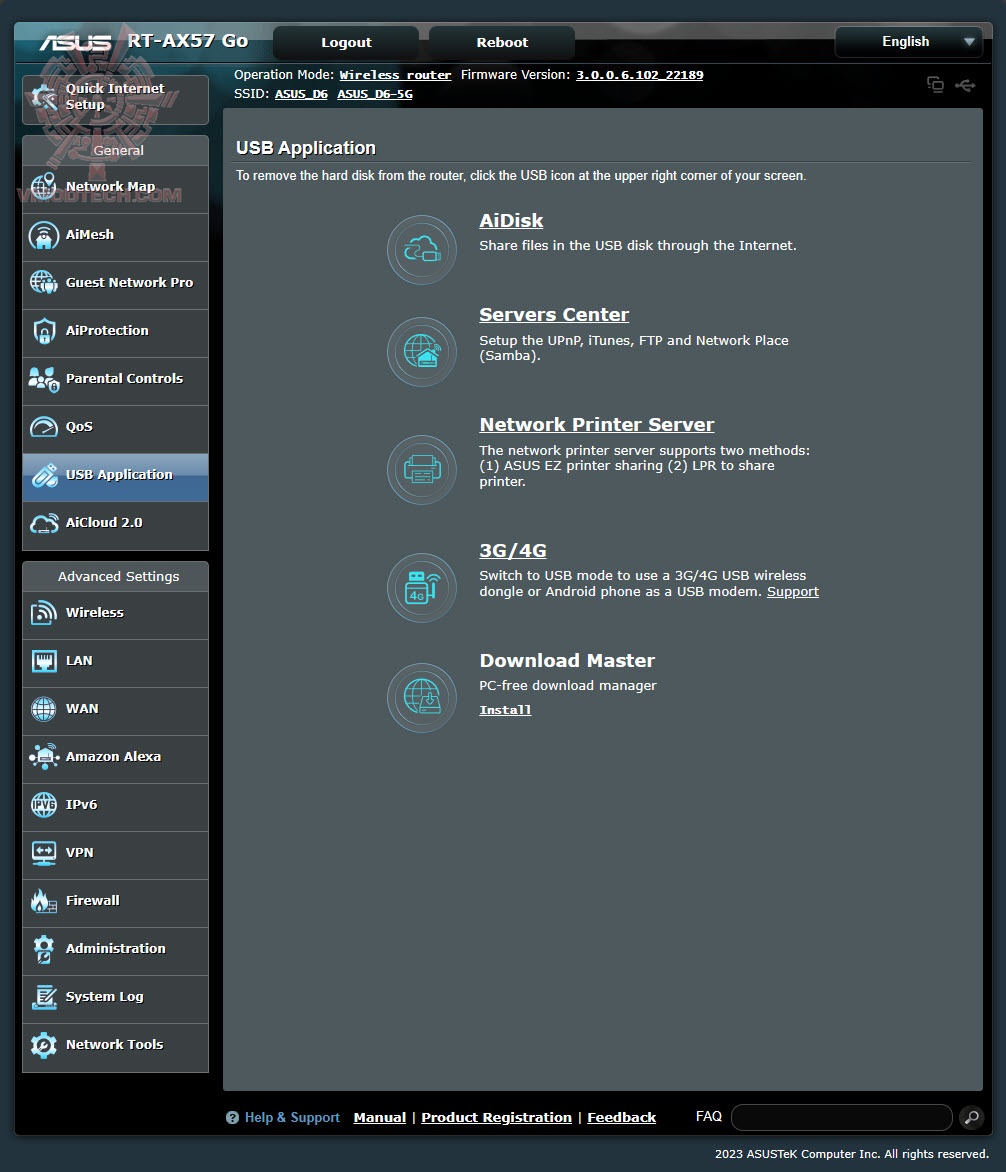Click the AiCloud 2.0 cloud icon
Image resolution: width=1006 pixels, height=1172 pixels.
tap(43, 523)
